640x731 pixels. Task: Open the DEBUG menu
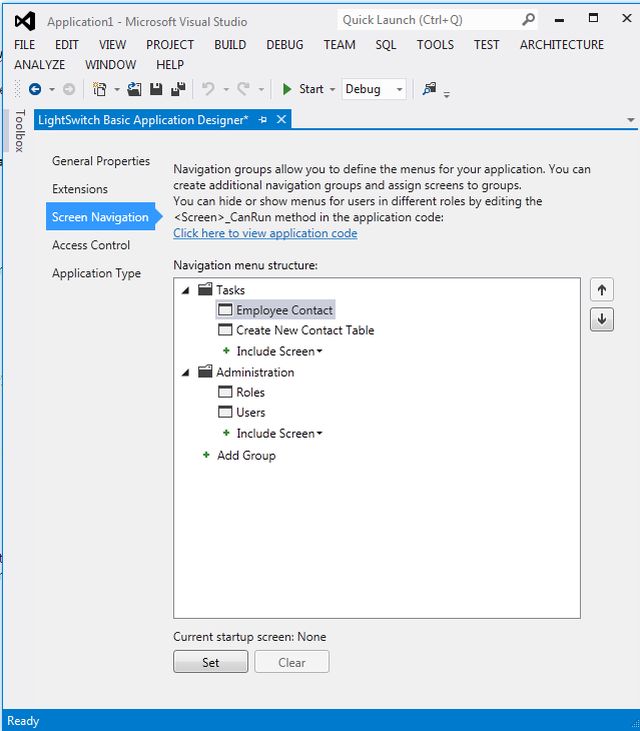click(284, 45)
